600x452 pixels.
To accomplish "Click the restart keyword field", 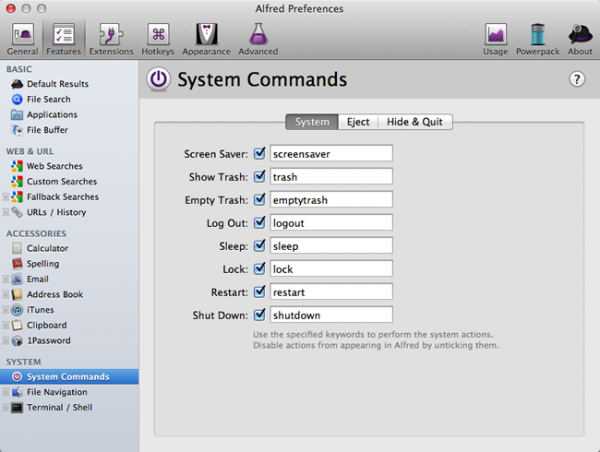I will pos(331,292).
